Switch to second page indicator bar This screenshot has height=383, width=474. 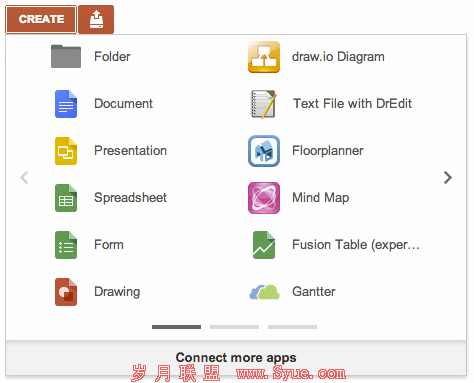[234, 327]
